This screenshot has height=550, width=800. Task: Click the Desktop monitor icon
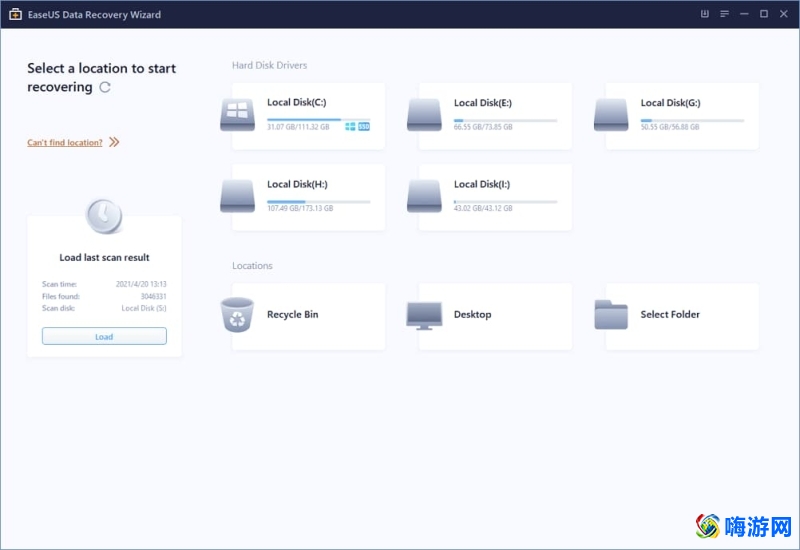tap(424, 316)
